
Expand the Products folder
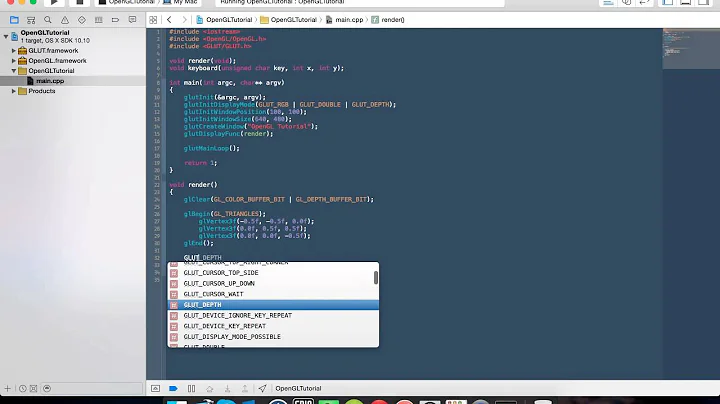click(x=14, y=91)
